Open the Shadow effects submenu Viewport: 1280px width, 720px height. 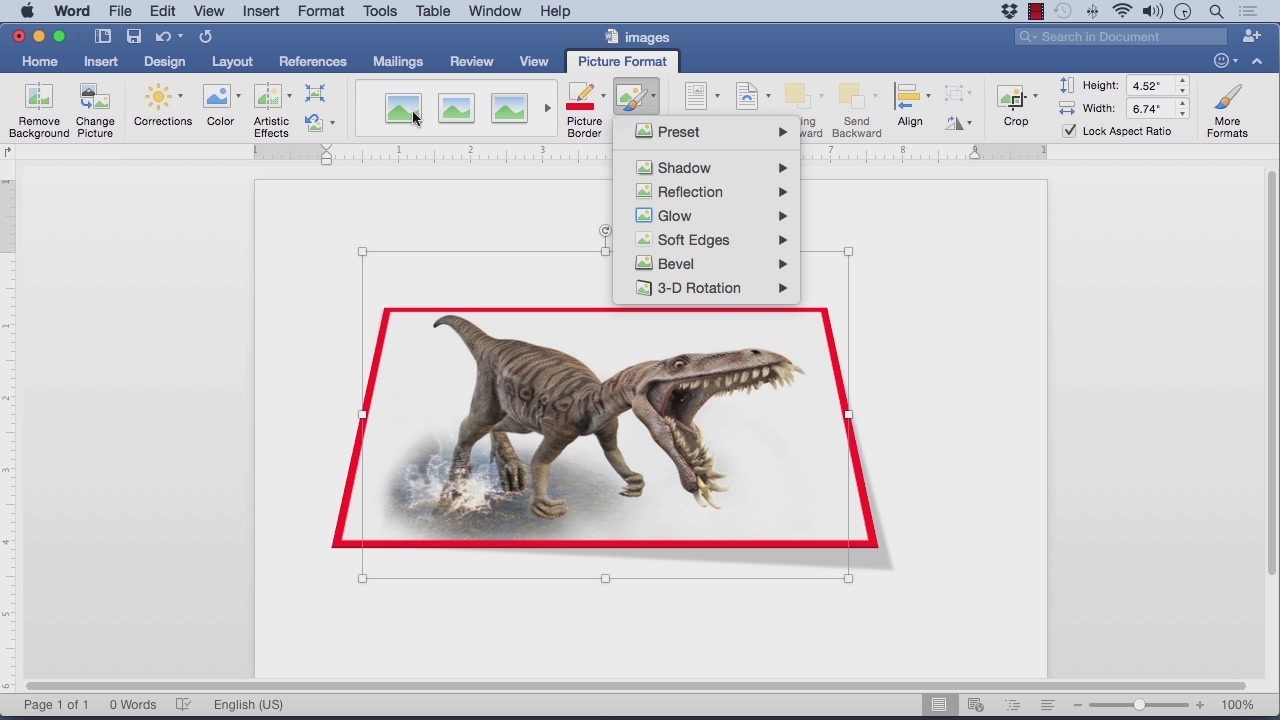[x=706, y=168]
